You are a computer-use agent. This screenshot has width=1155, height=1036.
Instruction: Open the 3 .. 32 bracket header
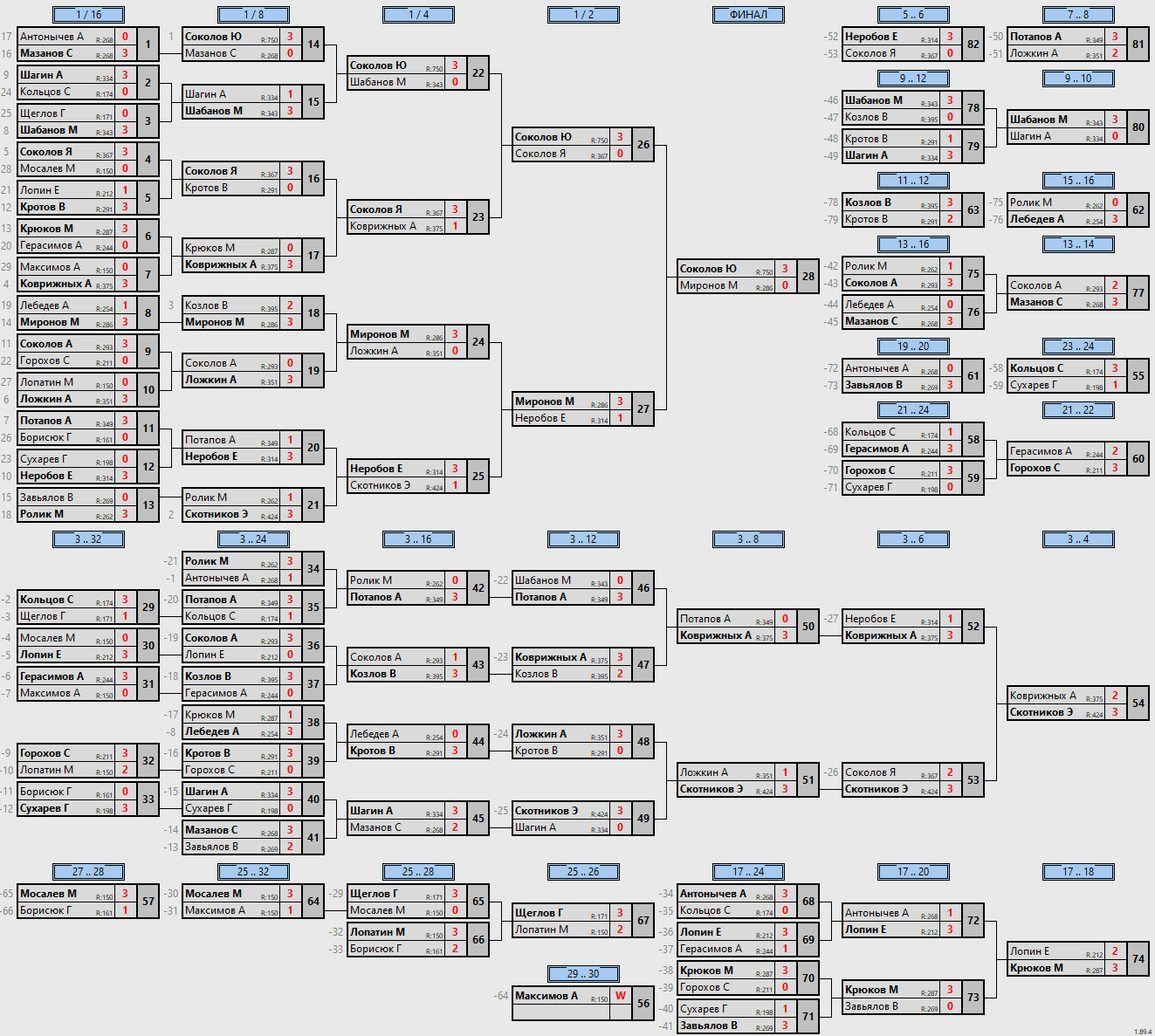pyautogui.click(x=88, y=539)
